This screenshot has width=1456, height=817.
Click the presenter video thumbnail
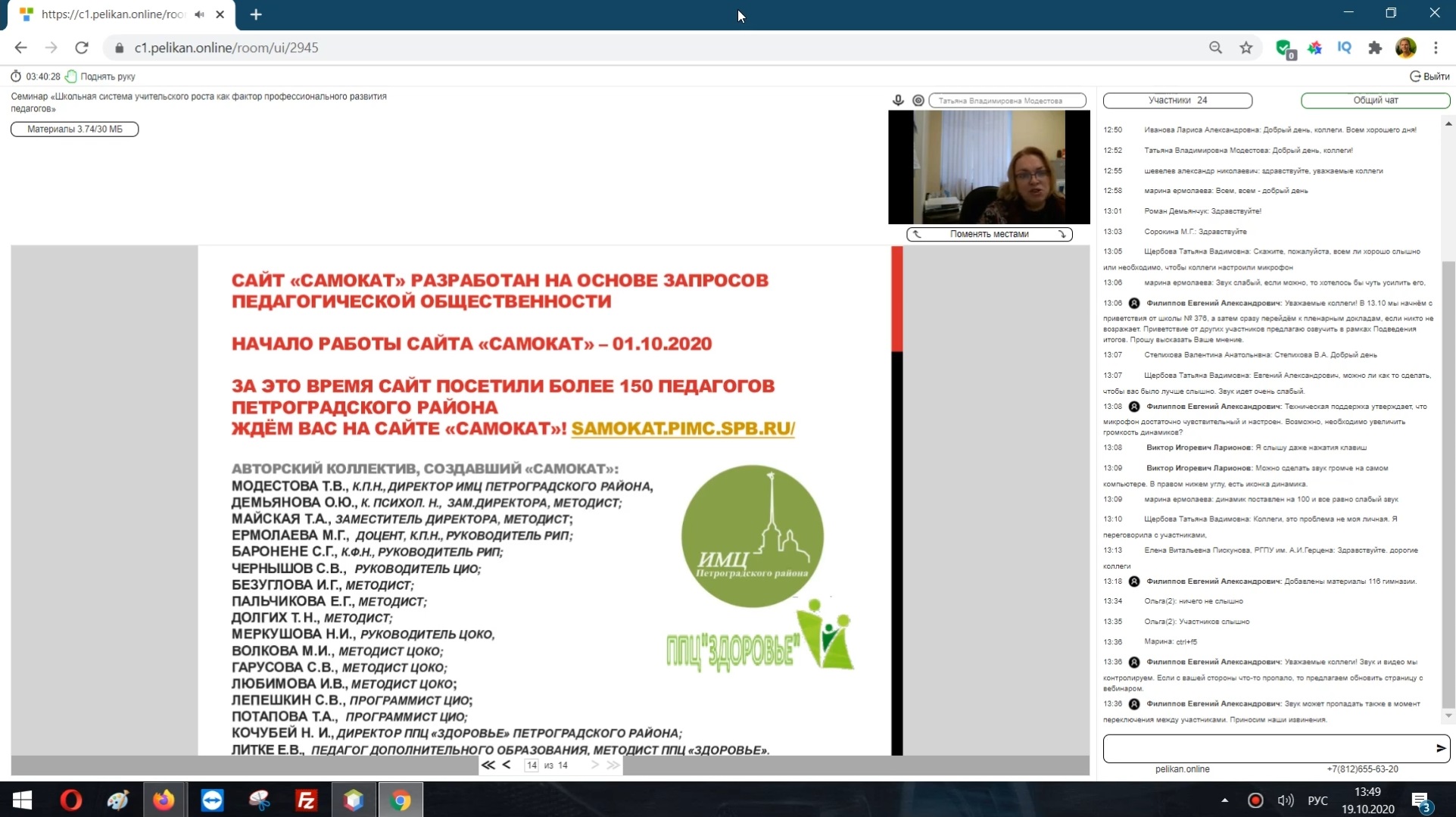(989, 167)
